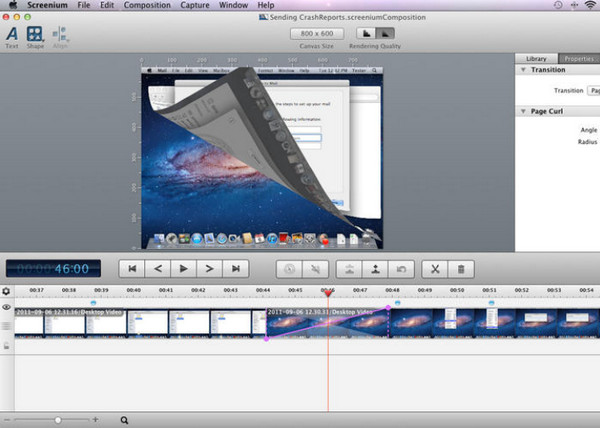Toggle track visibility eye icon

point(6,309)
